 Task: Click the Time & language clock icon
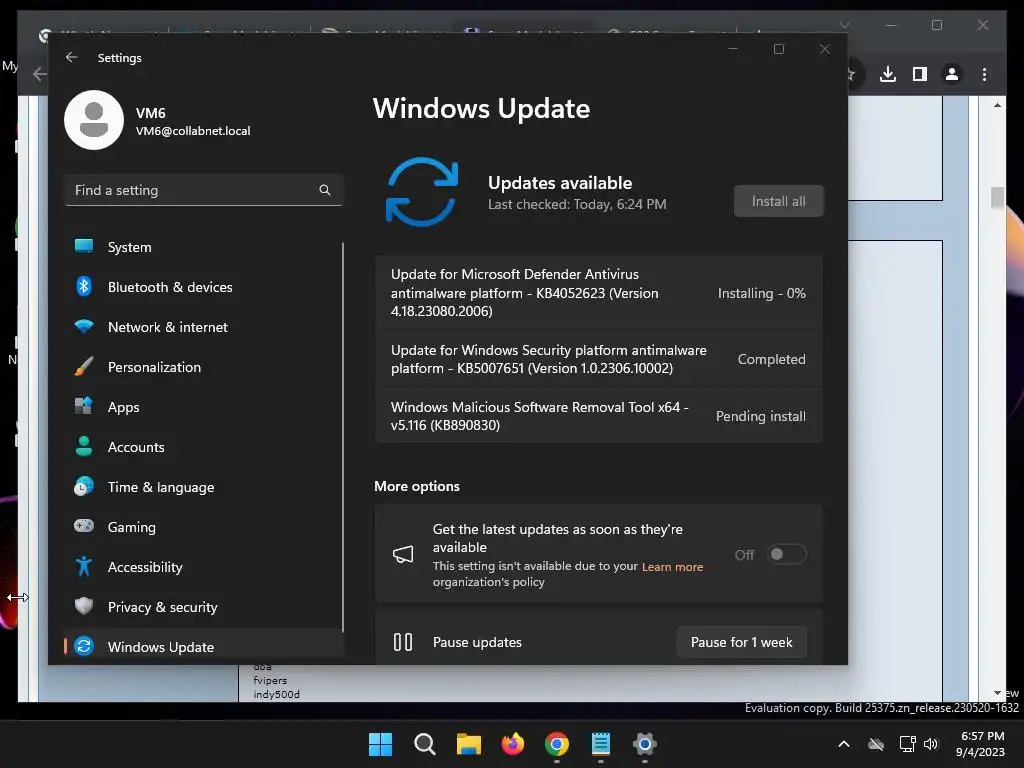coord(84,487)
